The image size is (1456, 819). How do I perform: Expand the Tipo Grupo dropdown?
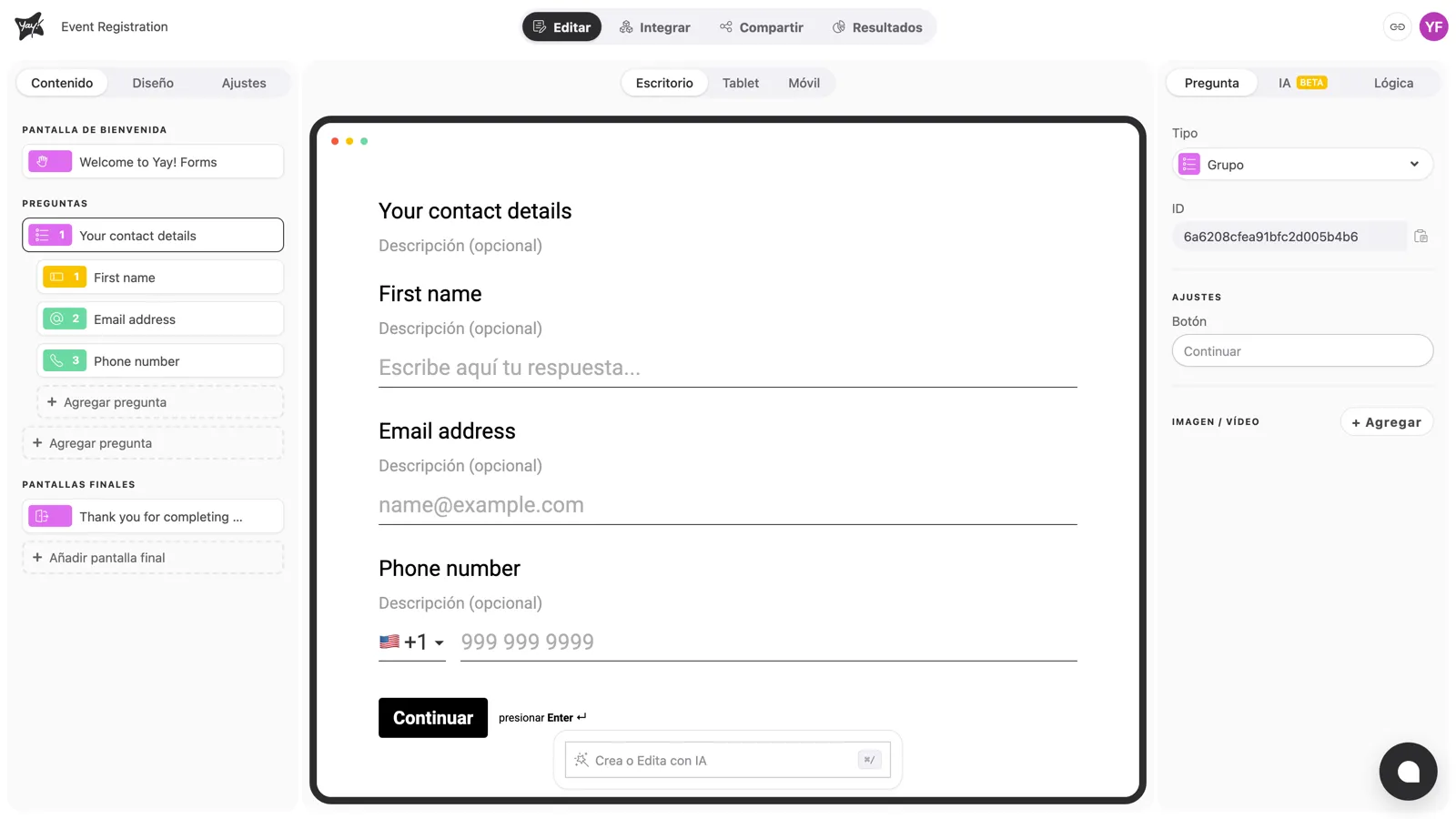[1302, 165]
